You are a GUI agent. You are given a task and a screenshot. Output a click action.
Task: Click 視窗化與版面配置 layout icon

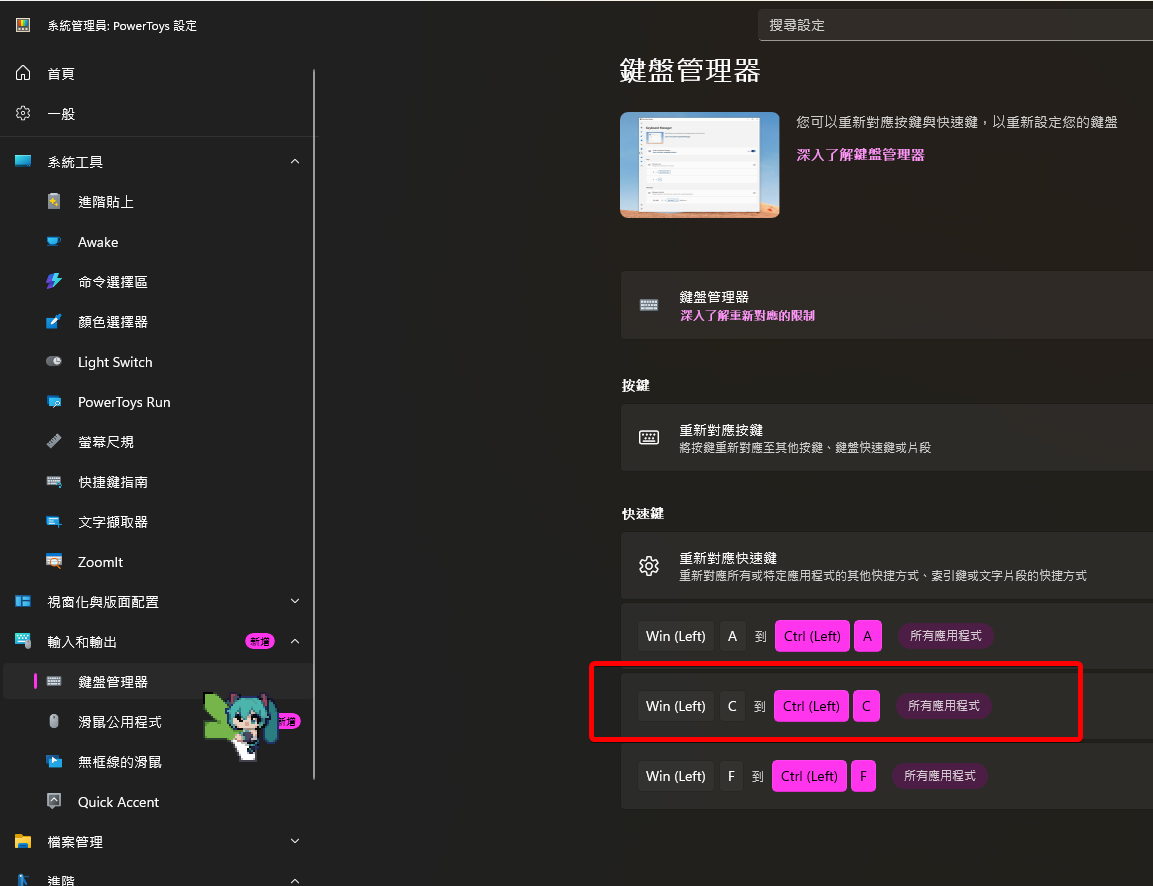pos(23,601)
